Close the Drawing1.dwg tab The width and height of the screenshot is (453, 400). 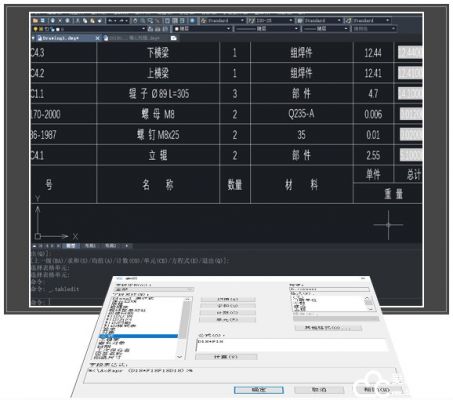click(x=97, y=38)
